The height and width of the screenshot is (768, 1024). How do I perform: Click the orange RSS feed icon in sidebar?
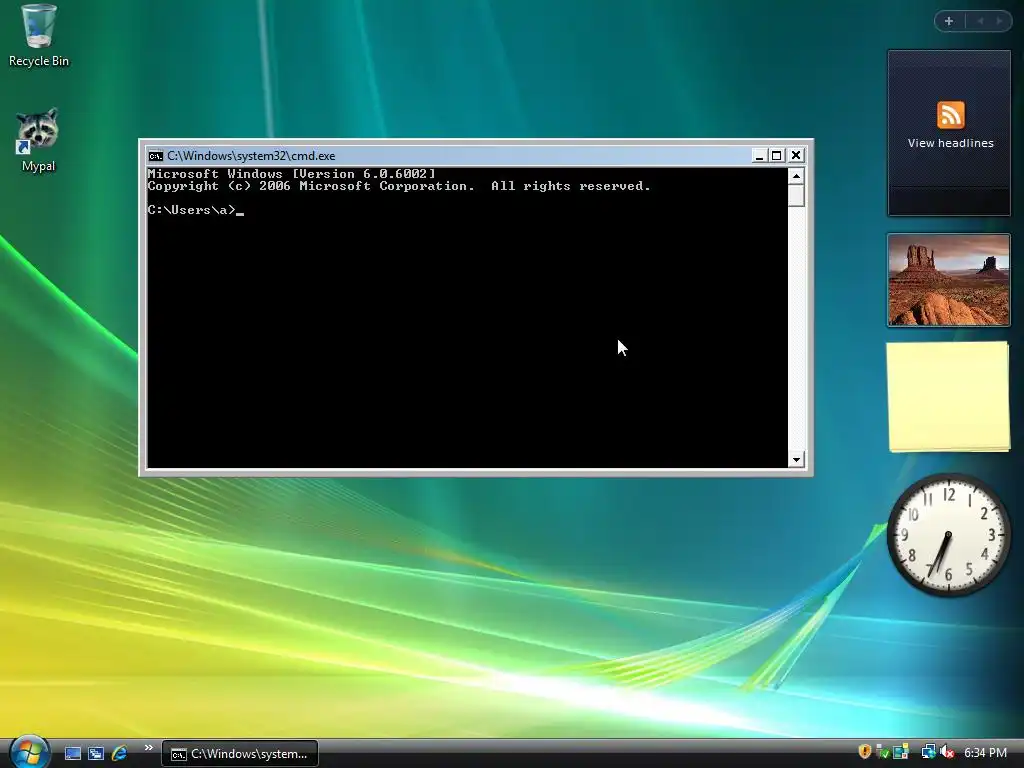950,116
